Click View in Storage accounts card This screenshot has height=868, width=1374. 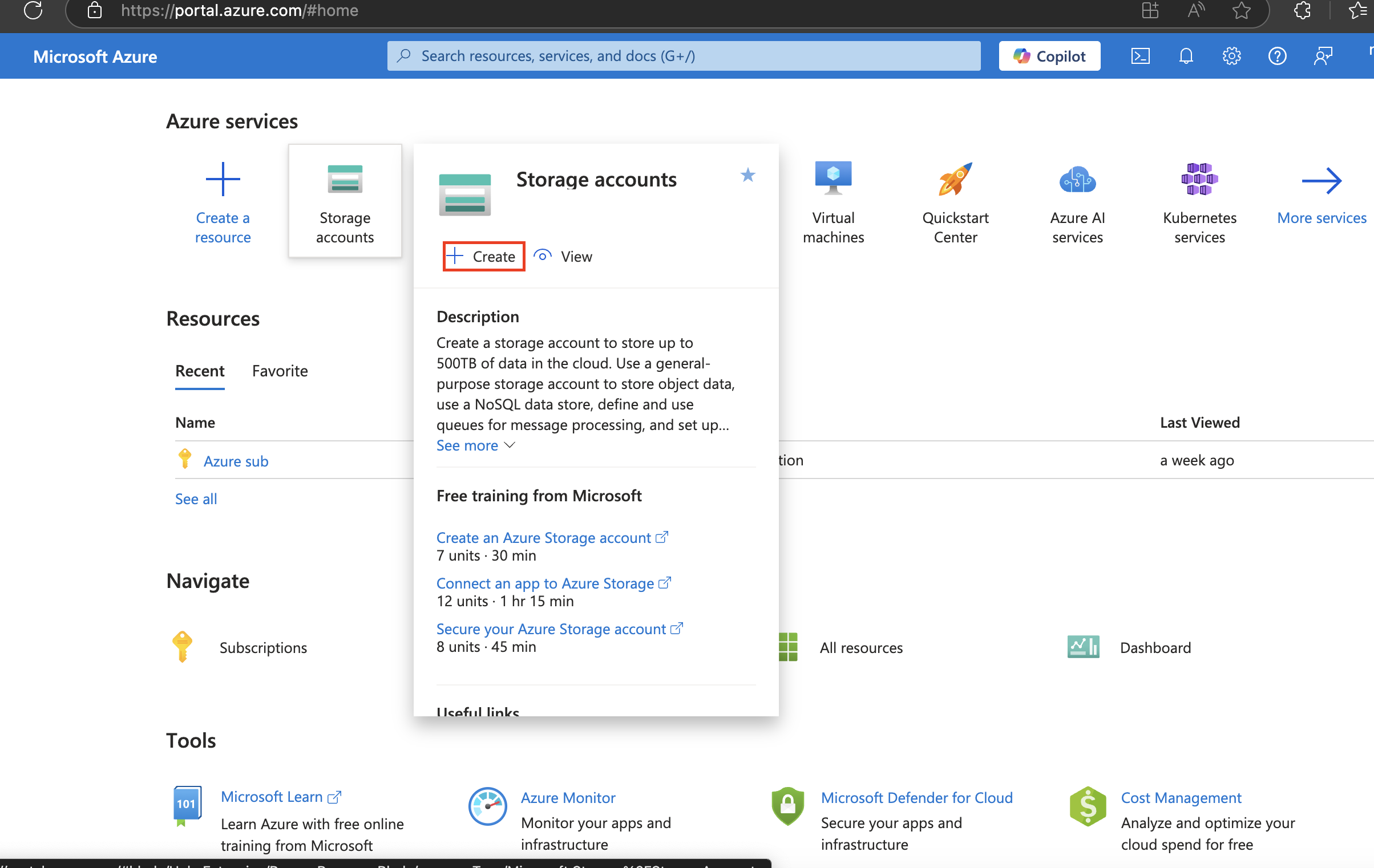tap(564, 257)
